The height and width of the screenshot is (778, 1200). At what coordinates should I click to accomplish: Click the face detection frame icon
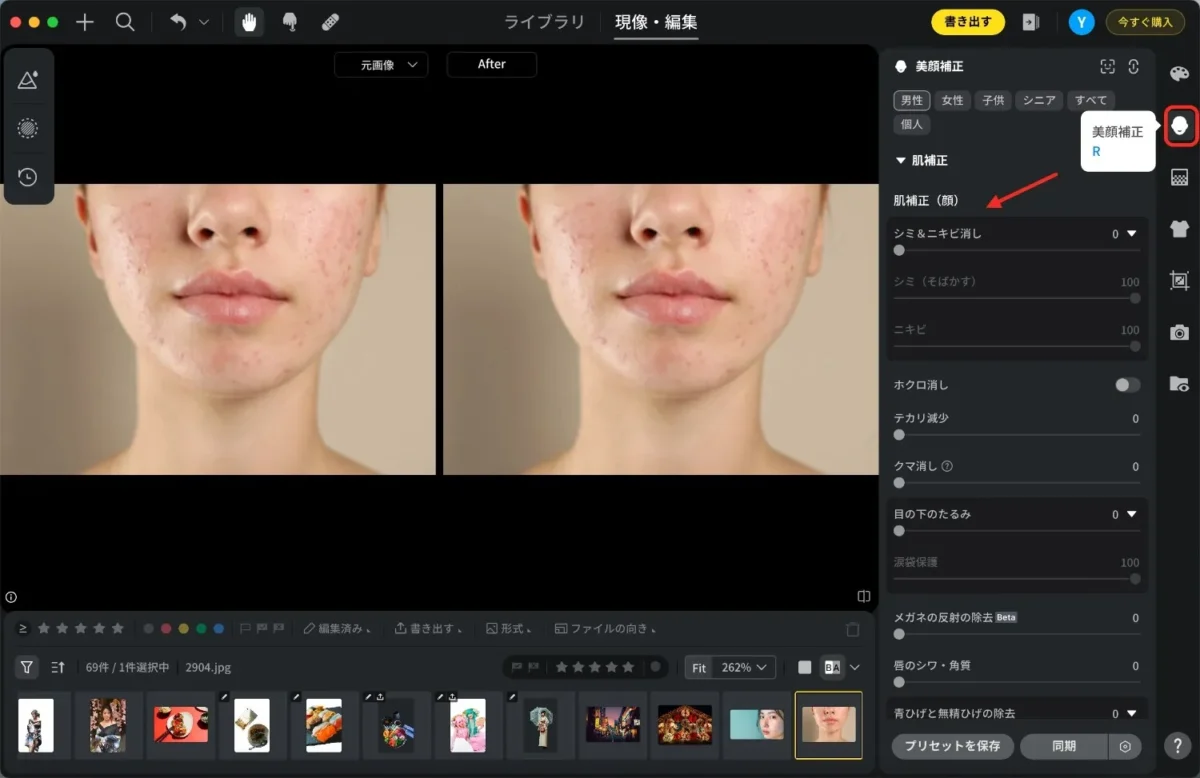[x=1107, y=67]
